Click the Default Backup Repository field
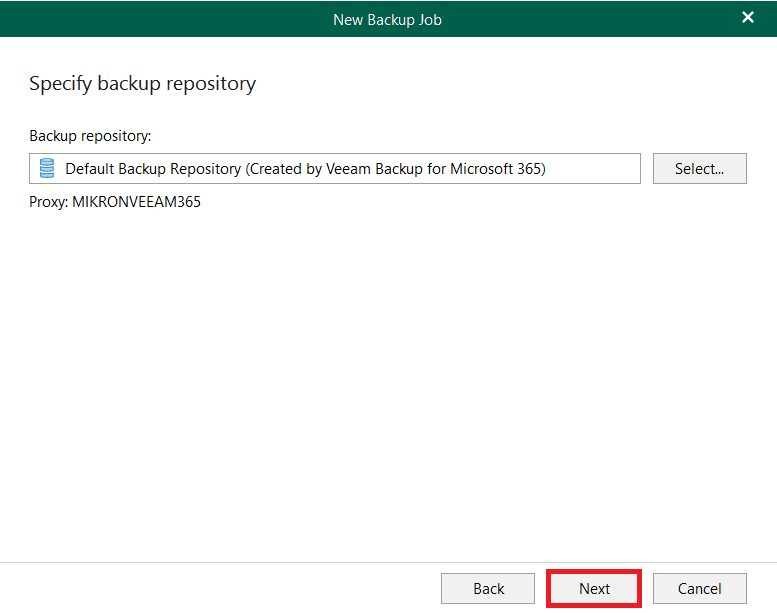This screenshot has height=613, width=777. [x=335, y=168]
